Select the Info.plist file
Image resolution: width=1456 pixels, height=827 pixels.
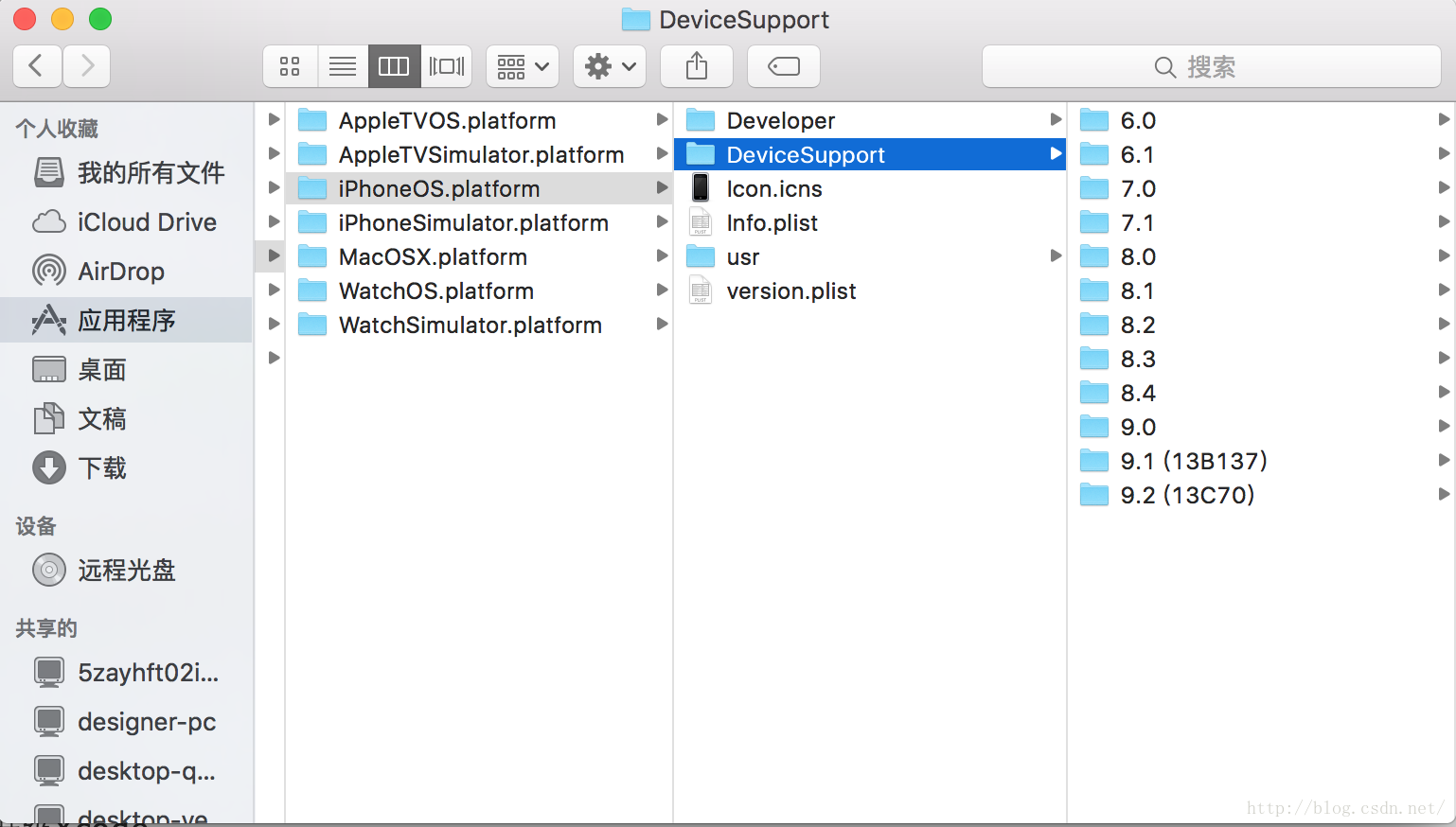870,222
